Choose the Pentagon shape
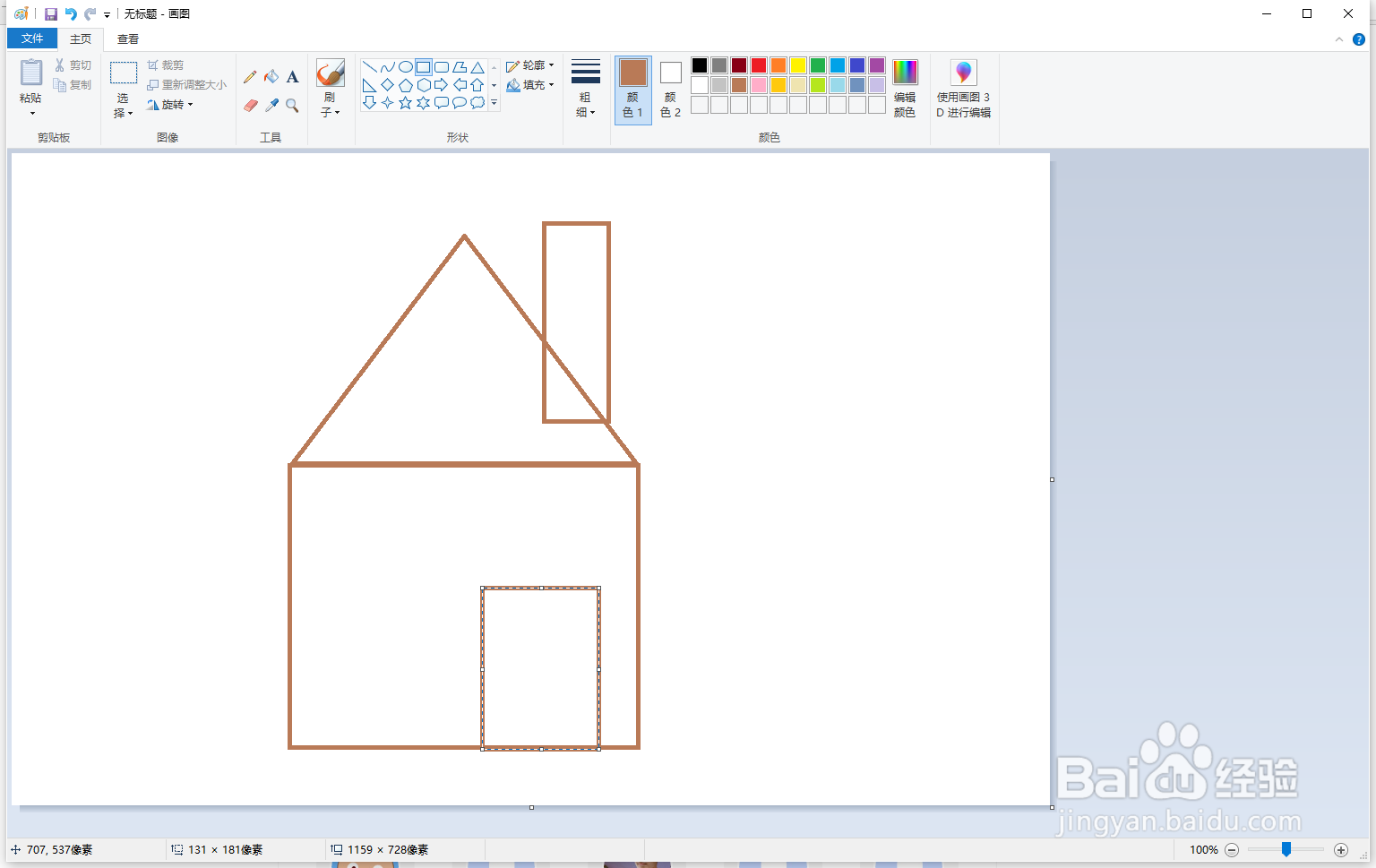The image size is (1376, 868). pyautogui.click(x=405, y=85)
